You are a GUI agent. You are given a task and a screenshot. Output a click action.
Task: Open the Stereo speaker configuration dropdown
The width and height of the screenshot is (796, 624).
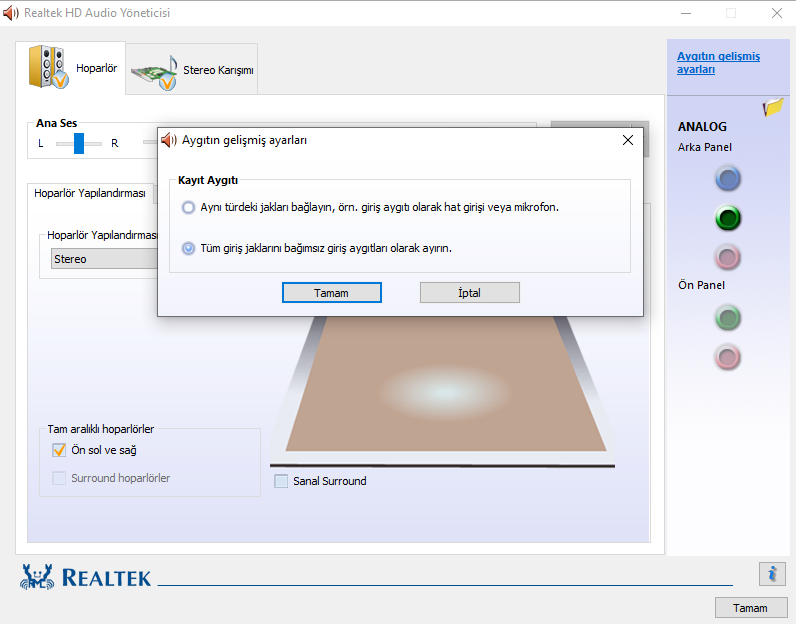104,259
